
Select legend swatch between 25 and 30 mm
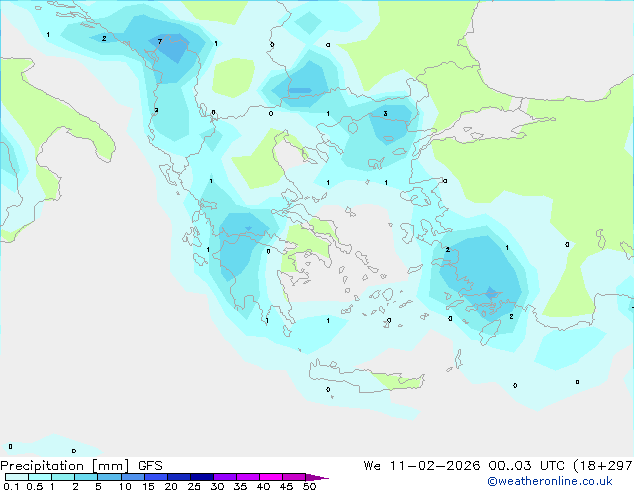202,477
